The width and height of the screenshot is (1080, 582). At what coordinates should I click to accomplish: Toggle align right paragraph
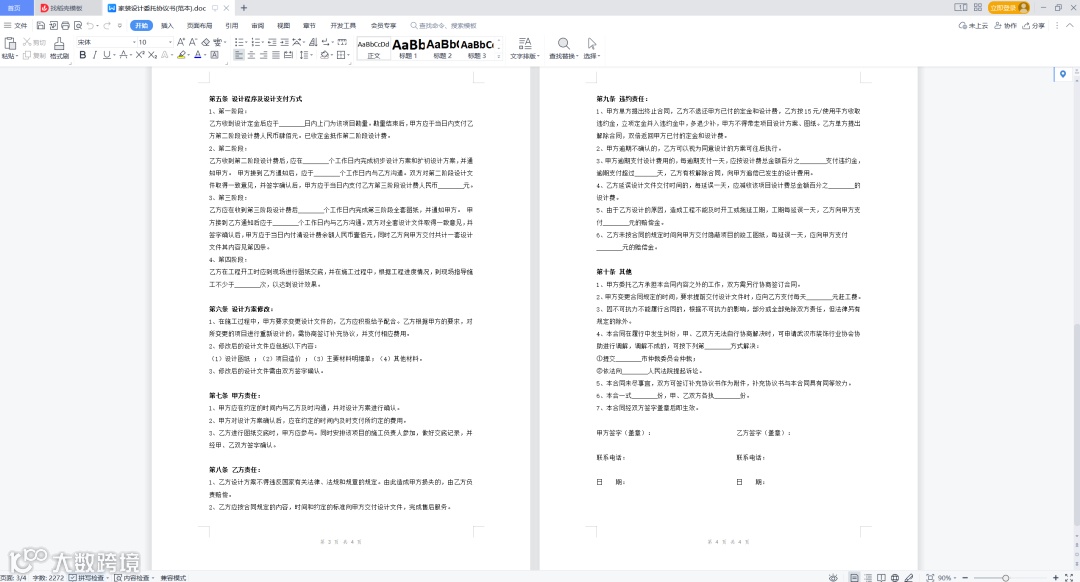pyautogui.click(x=264, y=55)
